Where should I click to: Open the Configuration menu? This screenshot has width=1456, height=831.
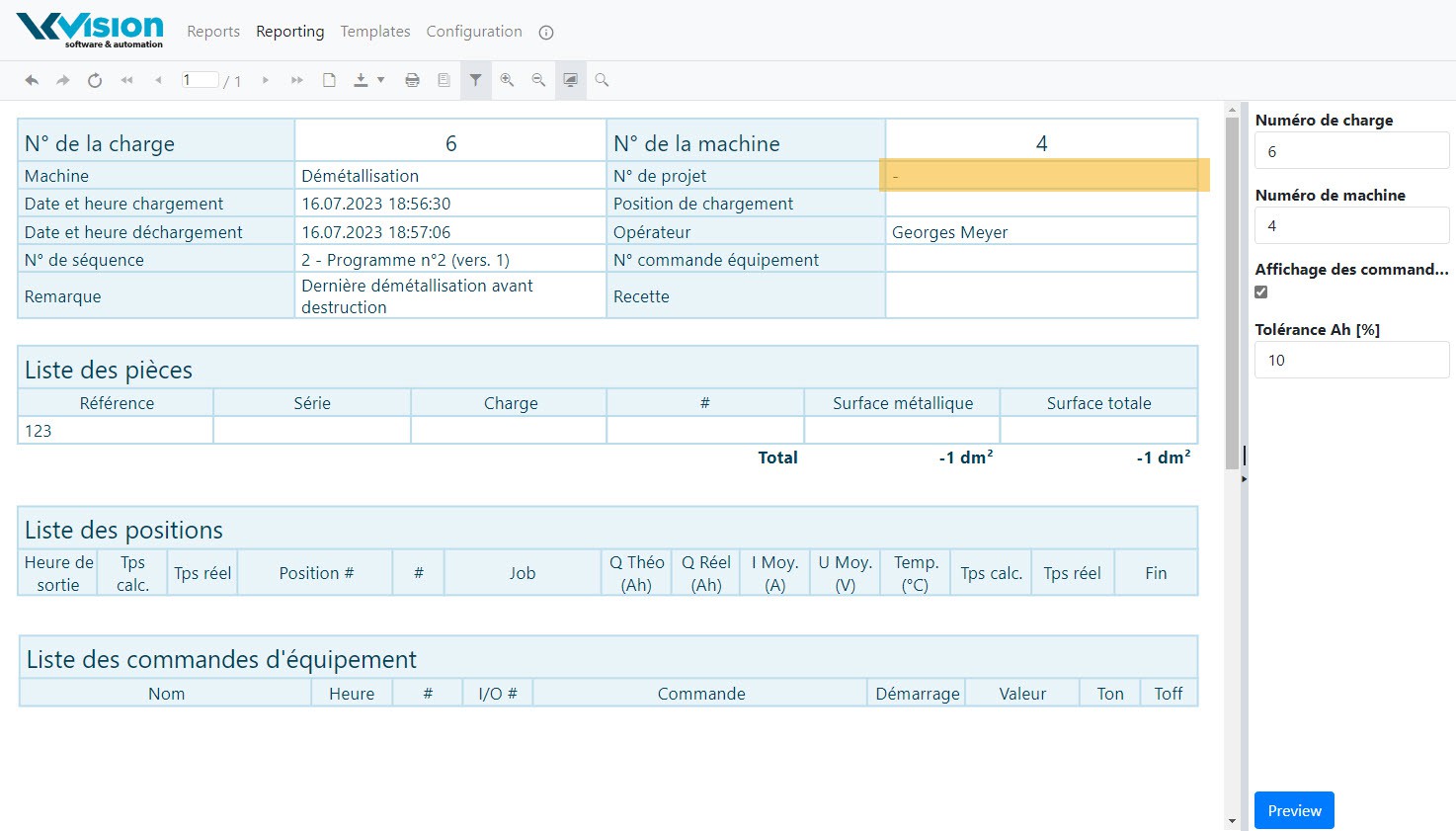[474, 32]
